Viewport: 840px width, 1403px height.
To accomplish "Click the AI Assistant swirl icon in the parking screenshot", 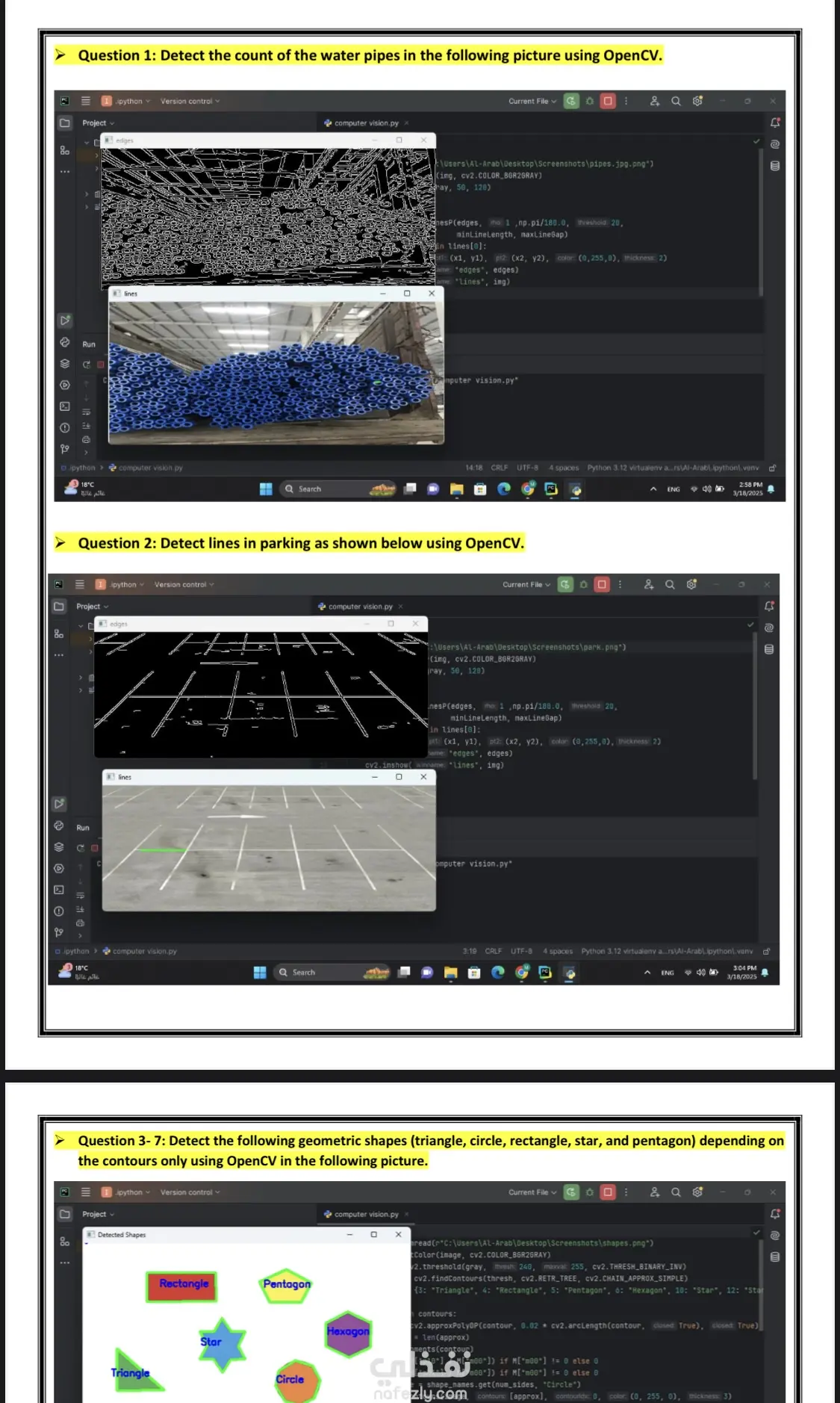I will pos(769,628).
